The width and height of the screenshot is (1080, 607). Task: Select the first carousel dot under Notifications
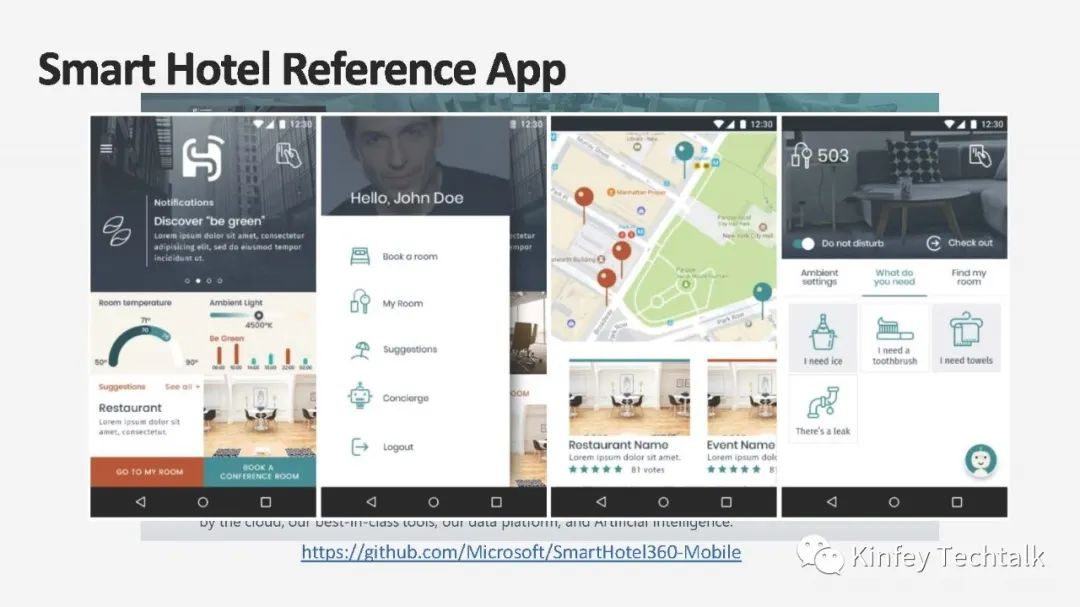click(187, 281)
